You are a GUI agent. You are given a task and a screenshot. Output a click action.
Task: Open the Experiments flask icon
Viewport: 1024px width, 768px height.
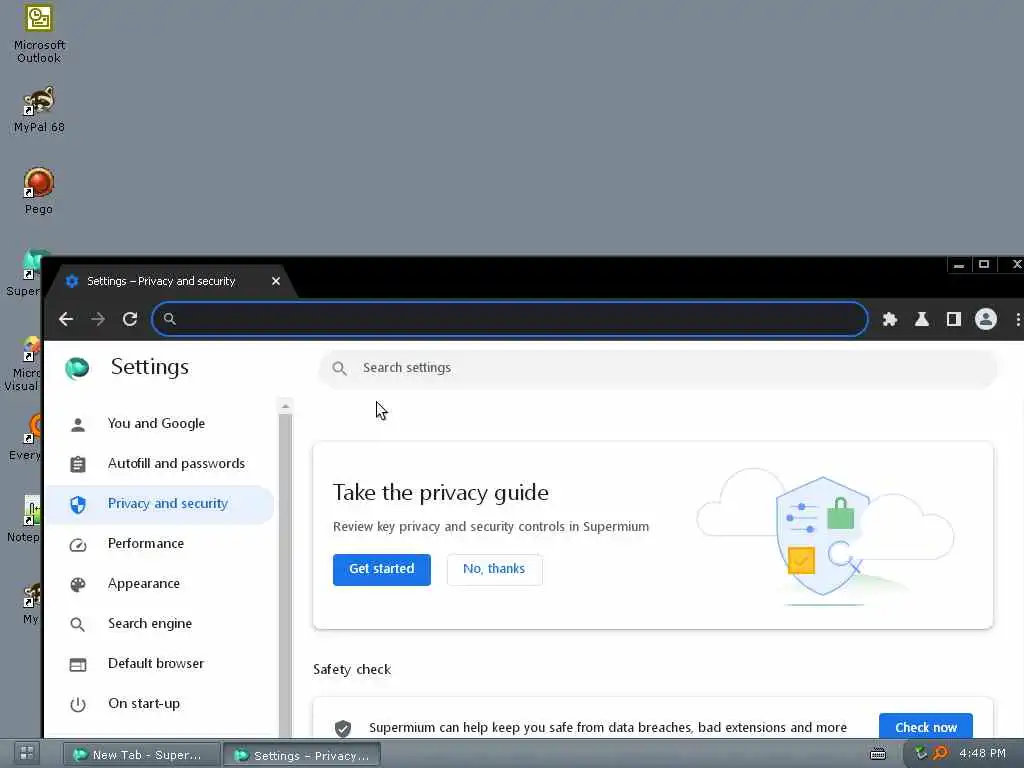[921, 319]
